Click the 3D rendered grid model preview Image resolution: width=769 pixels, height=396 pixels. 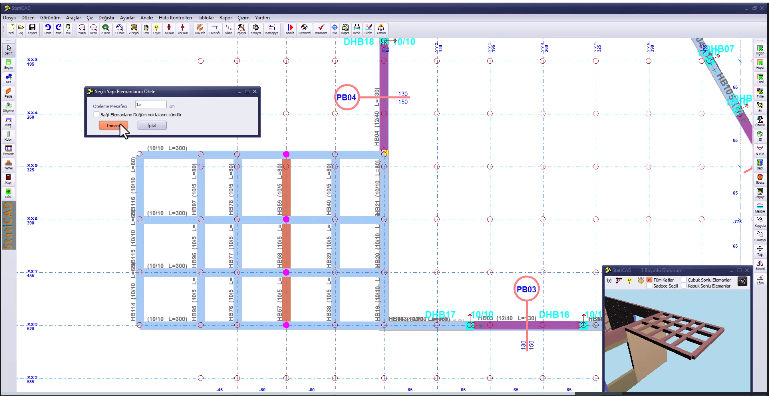(677, 341)
